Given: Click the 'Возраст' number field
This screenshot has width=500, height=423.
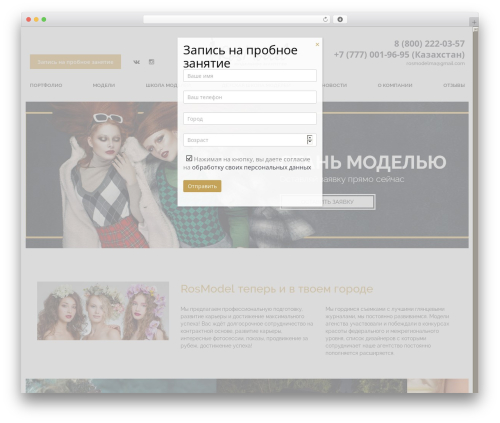Looking at the screenshot, I should (x=250, y=140).
